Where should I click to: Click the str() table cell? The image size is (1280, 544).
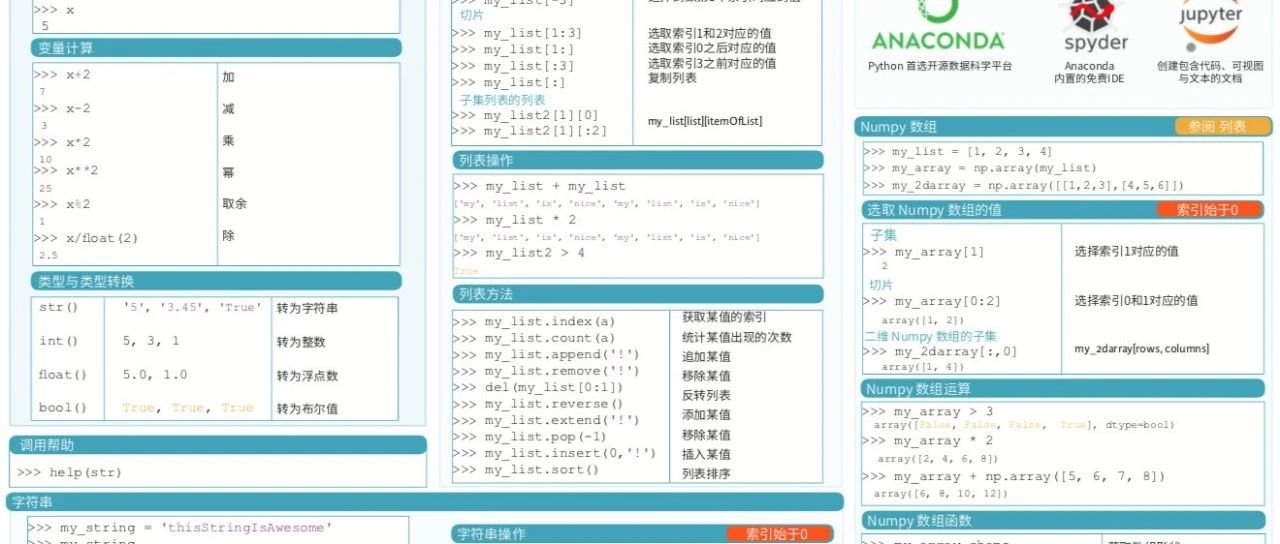tap(58, 308)
